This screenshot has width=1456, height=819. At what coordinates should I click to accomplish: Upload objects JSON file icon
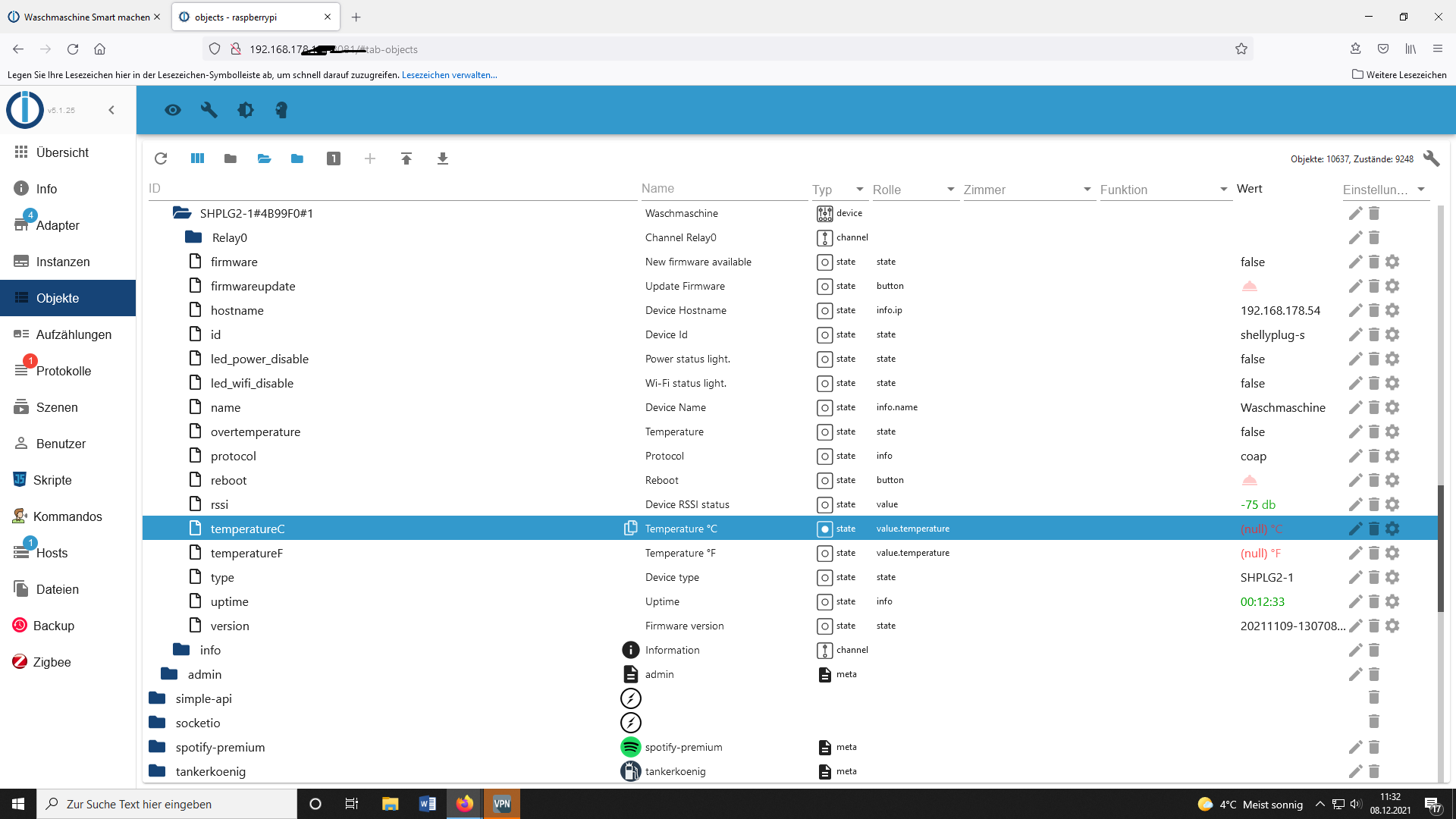[406, 158]
